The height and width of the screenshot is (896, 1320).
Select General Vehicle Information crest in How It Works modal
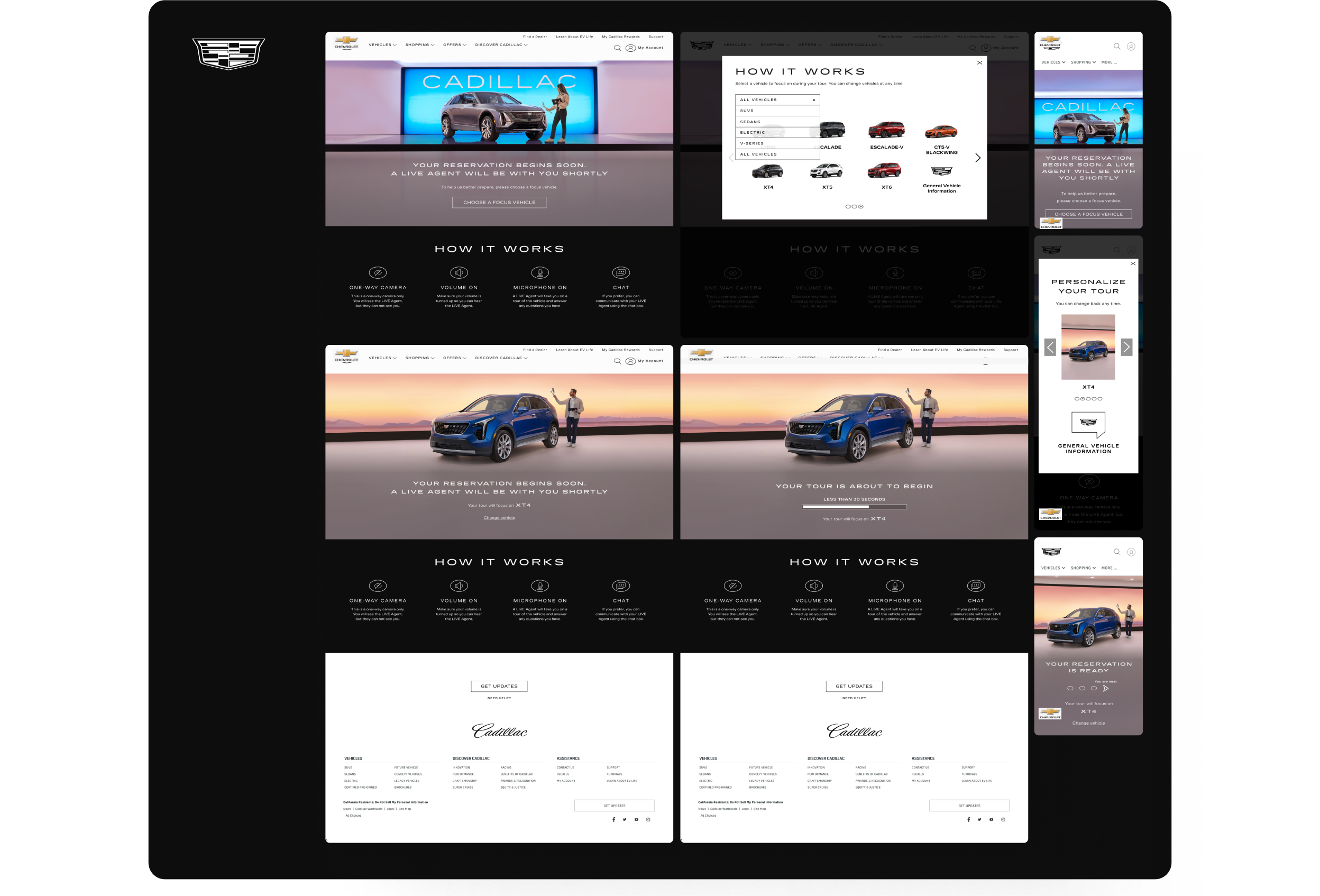pos(941,171)
